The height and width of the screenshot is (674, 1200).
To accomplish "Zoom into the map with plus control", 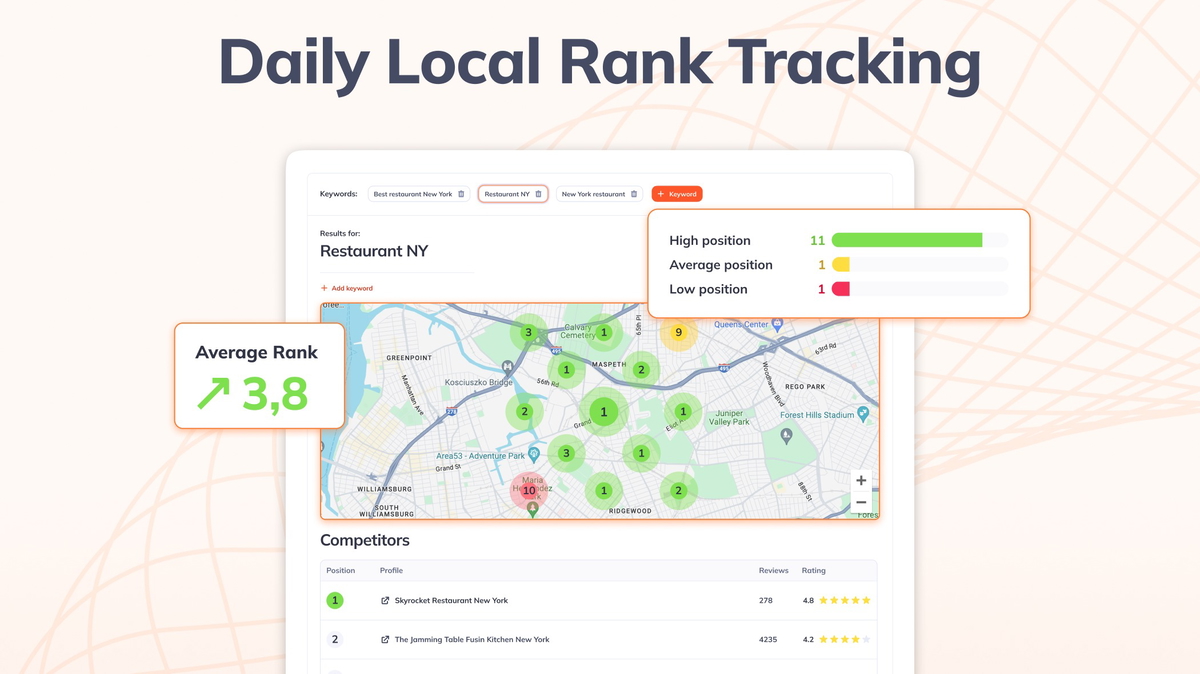I will 861,480.
